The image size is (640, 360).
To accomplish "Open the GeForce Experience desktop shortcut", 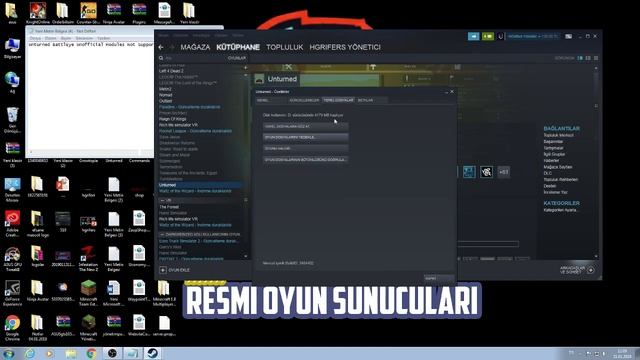I will pyautogui.click(x=12, y=293).
